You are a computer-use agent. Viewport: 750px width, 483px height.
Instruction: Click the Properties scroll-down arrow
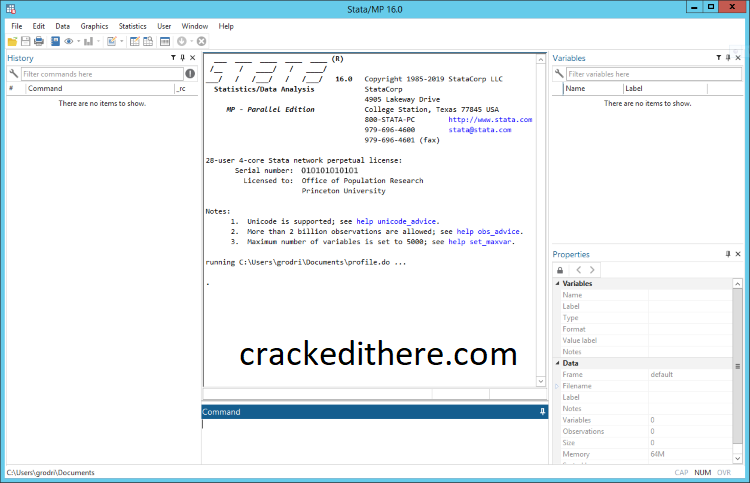pyautogui.click(x=737, y=458)
